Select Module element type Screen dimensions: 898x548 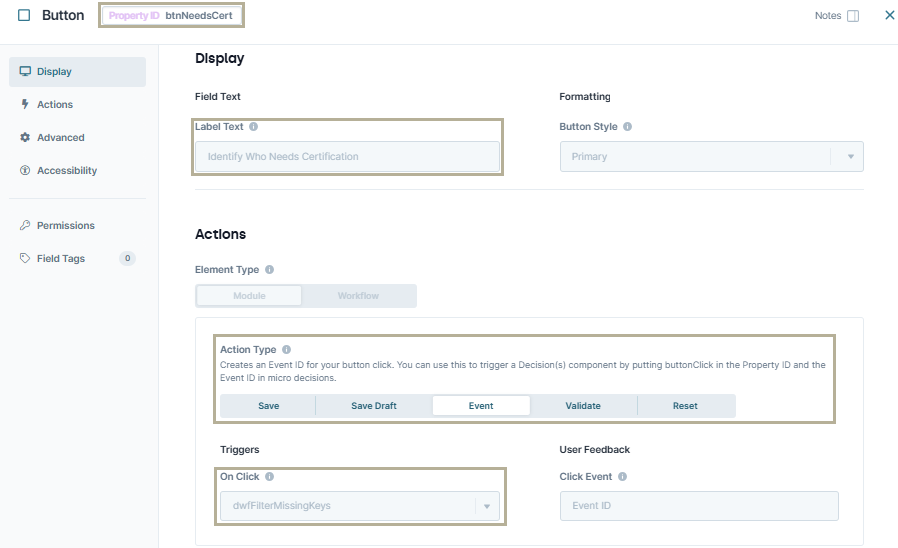pos(249,295)
